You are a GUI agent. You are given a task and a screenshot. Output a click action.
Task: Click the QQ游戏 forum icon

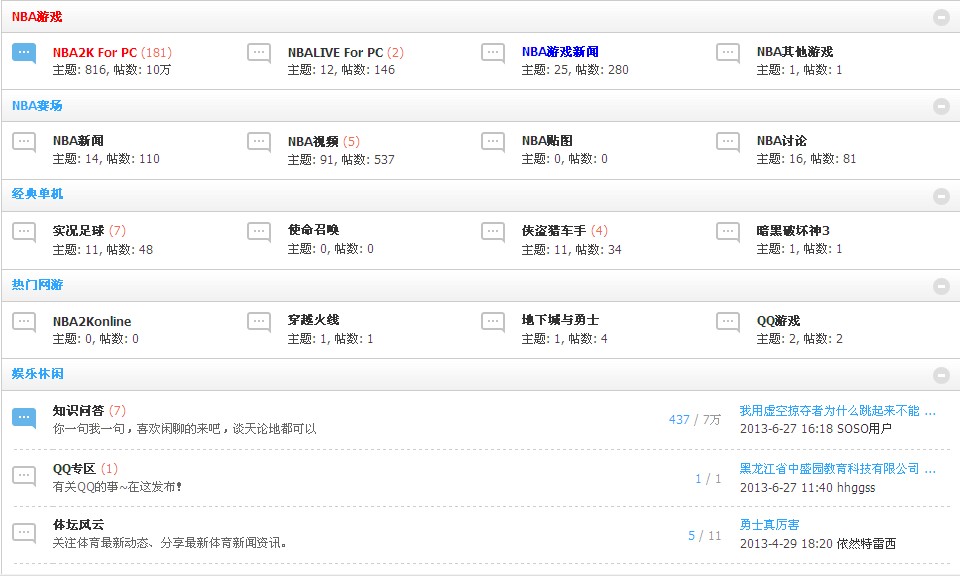tap(728, 322)
